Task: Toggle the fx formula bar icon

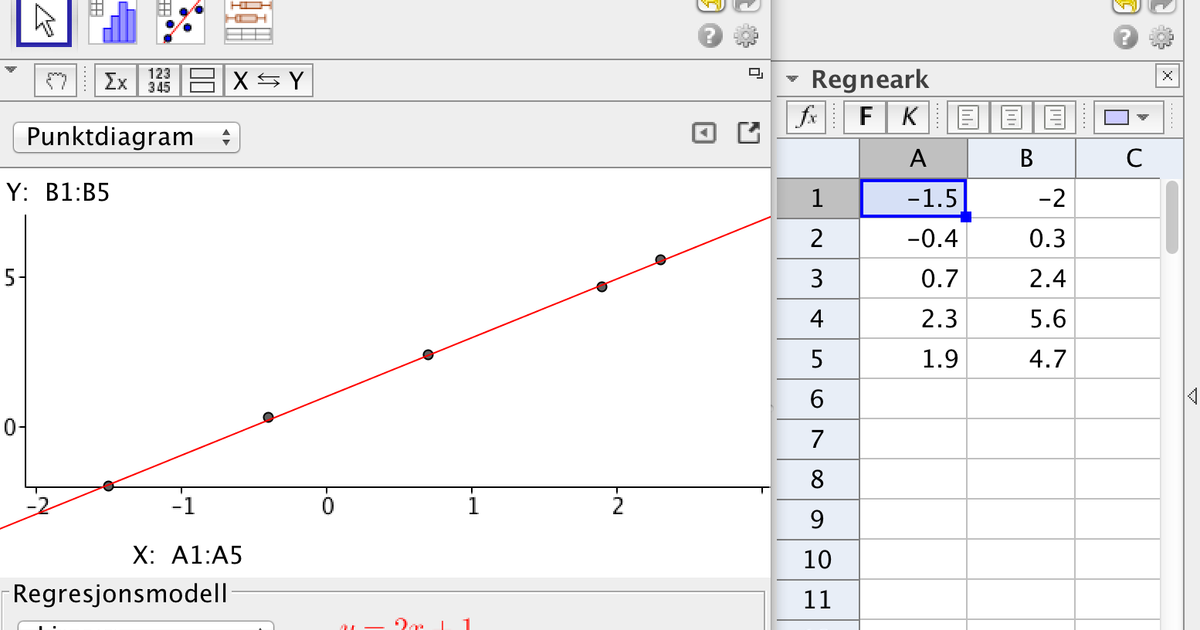Action: pyautogui.click(x=806, y=117)
